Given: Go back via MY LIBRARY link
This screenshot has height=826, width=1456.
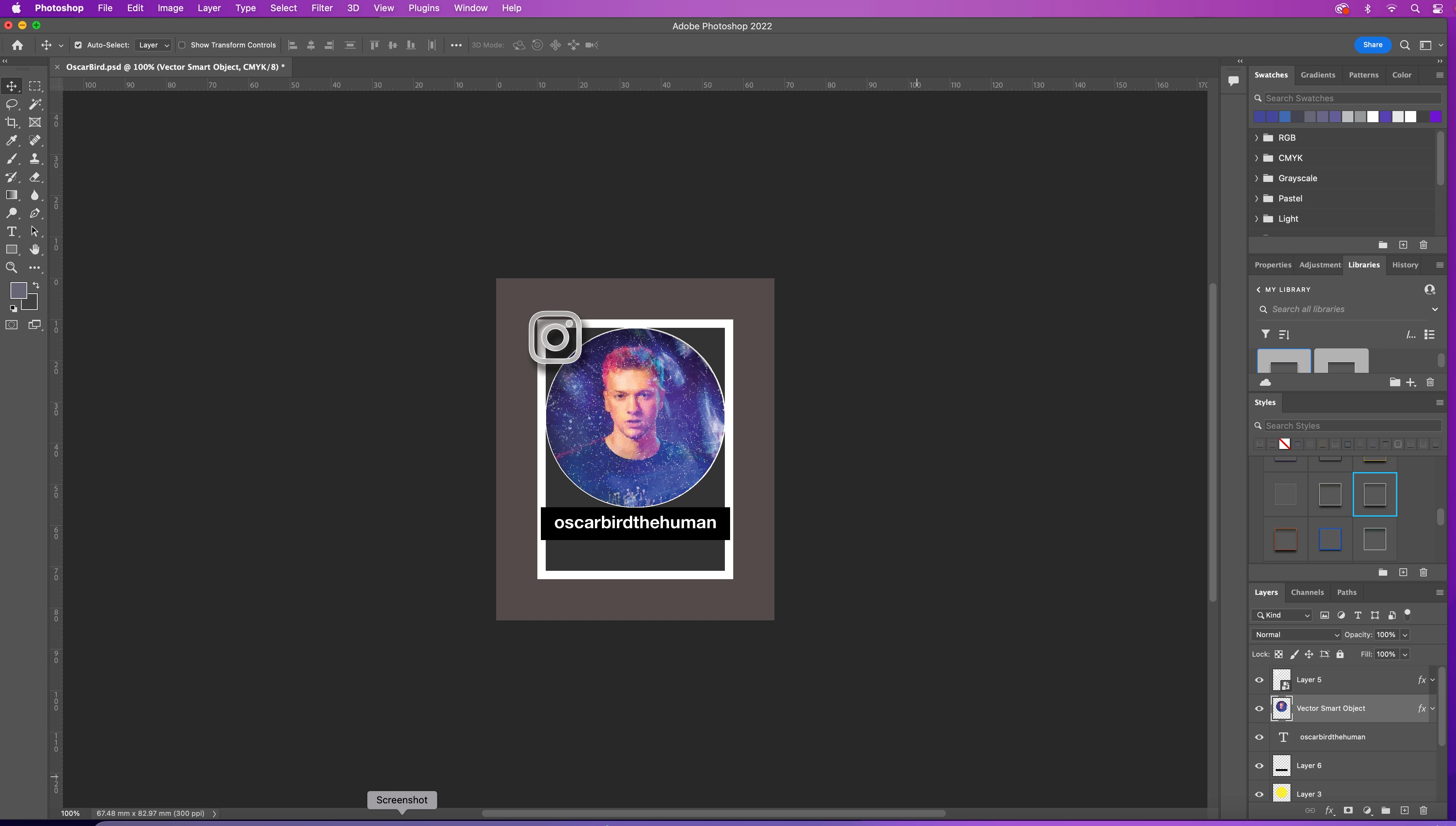Looking at the screenshot, I should tap(1283, 290).
